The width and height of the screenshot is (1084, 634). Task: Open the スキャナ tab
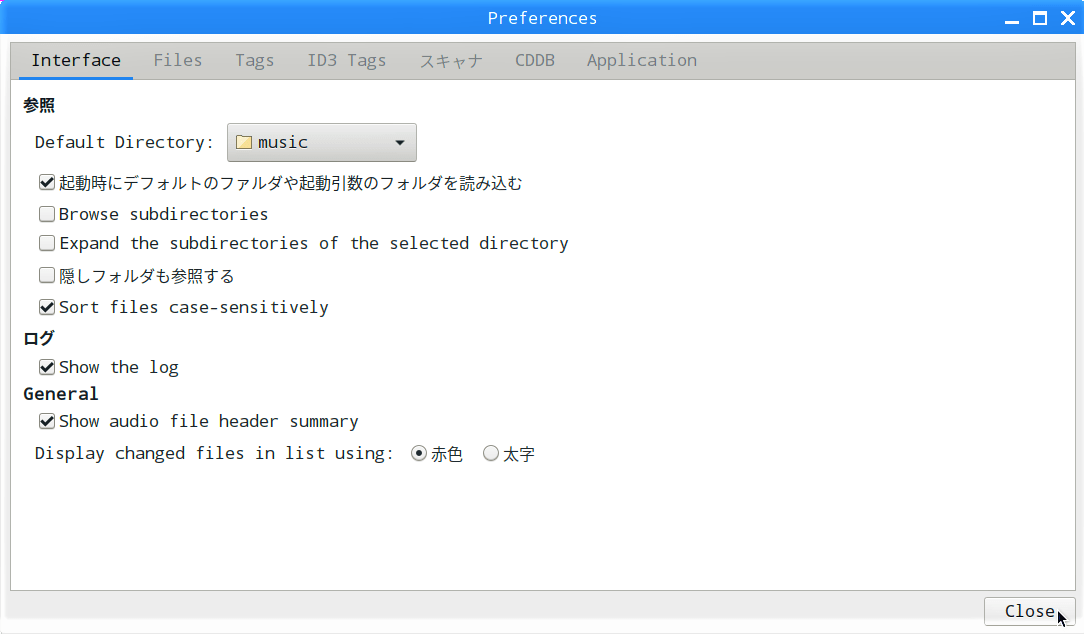(x=451, y=61)
